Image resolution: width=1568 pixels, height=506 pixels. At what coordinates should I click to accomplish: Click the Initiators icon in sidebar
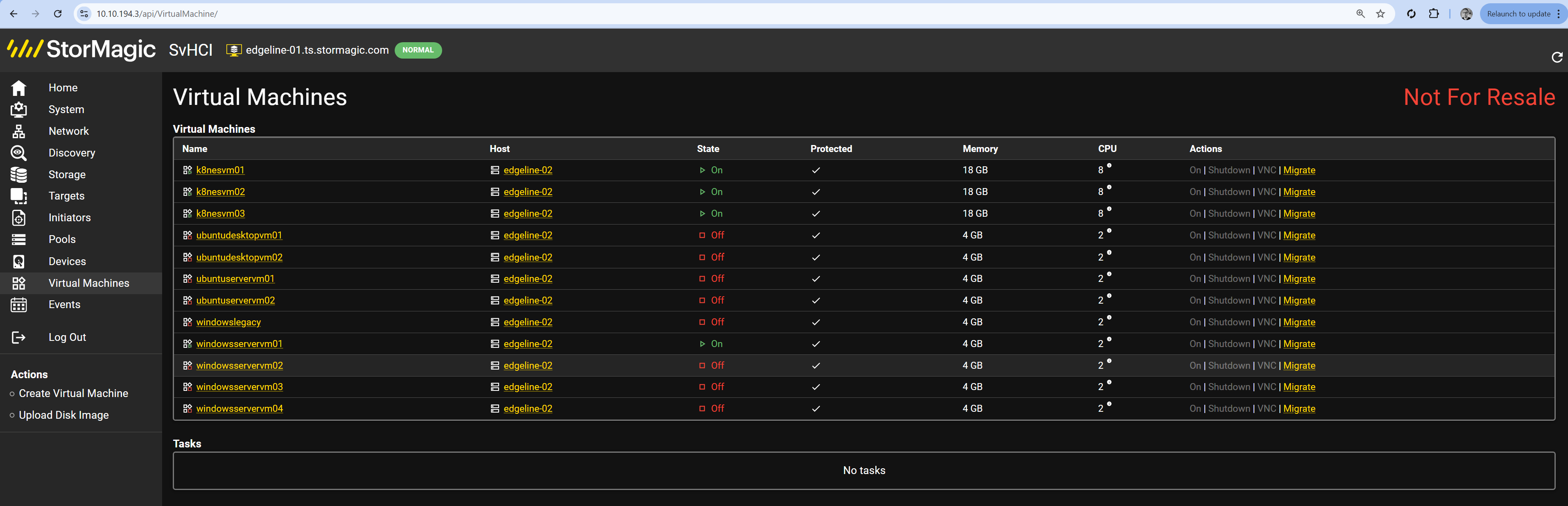pyautogui.click(x=19, y=218)
